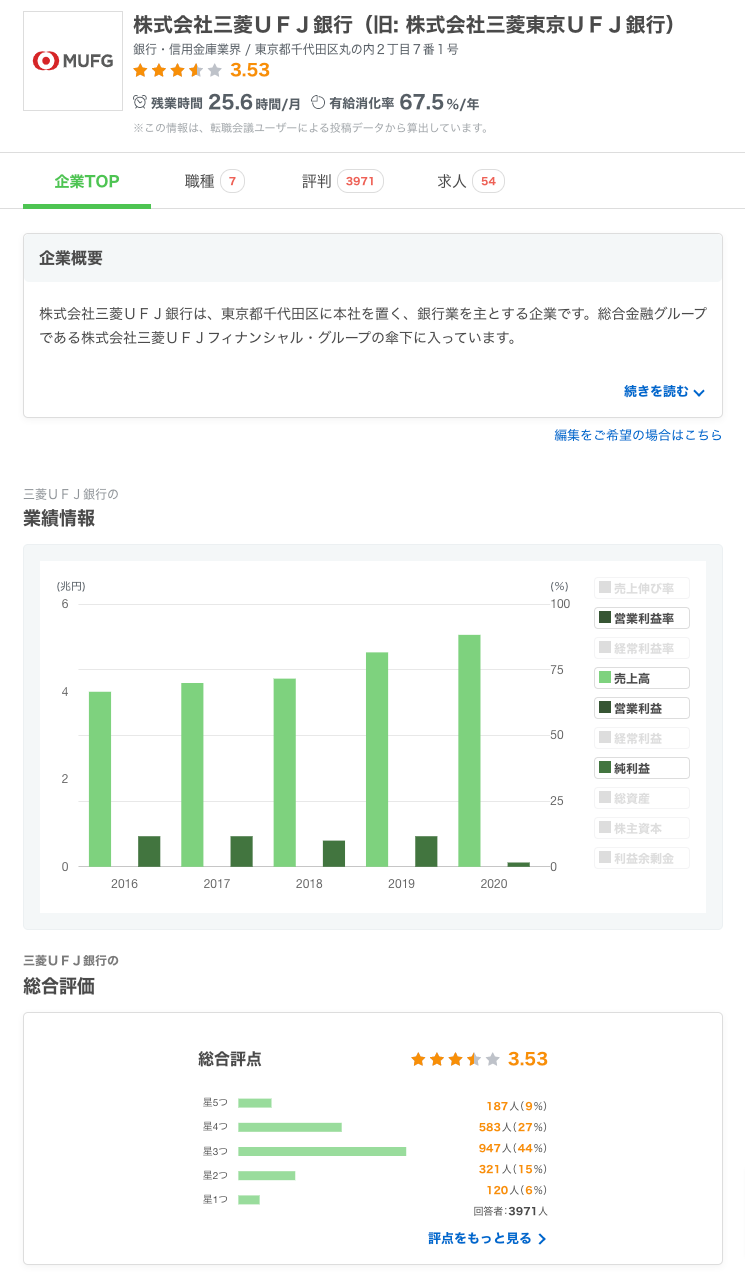This screenshot has width=745, height=1276.
Task: Click the 回答者:3971人 text
Action: pos(511,1211)
